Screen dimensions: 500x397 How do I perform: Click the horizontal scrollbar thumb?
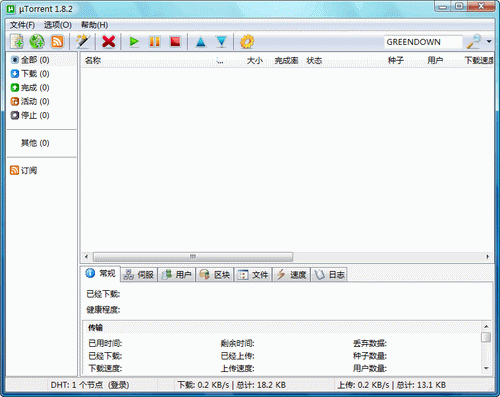[x=193, y=257]
